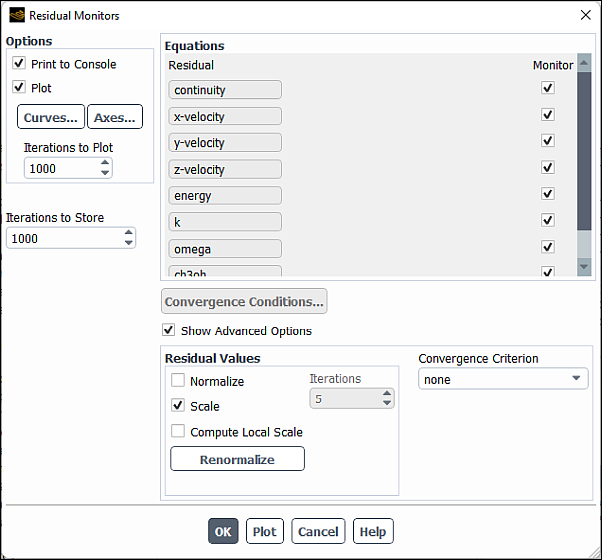Turn off the Scale checkbox
The width and height of the screenshot is (602, 560).
click(178, 406)
